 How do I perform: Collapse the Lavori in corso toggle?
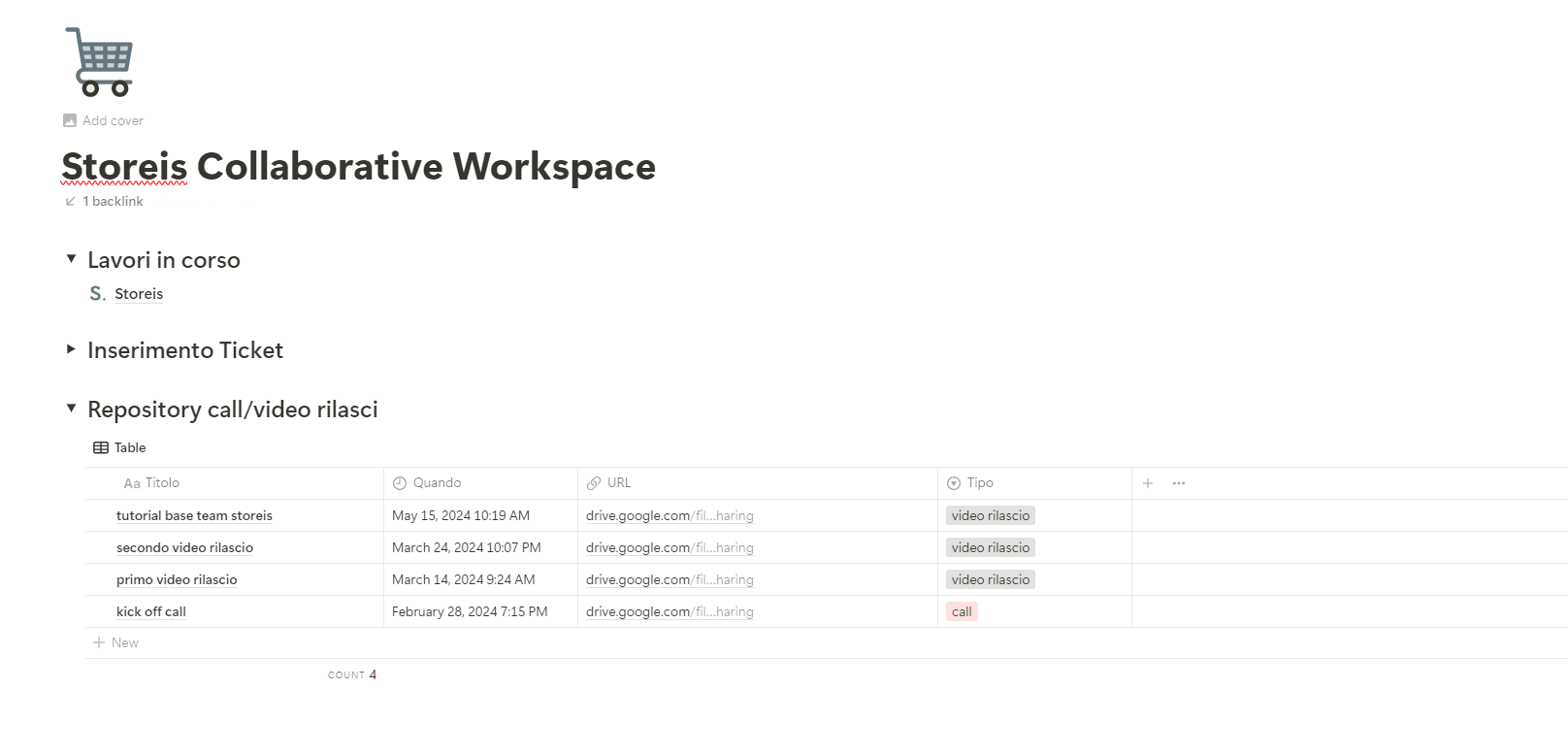pyautogui.click(x=71, y=259)
